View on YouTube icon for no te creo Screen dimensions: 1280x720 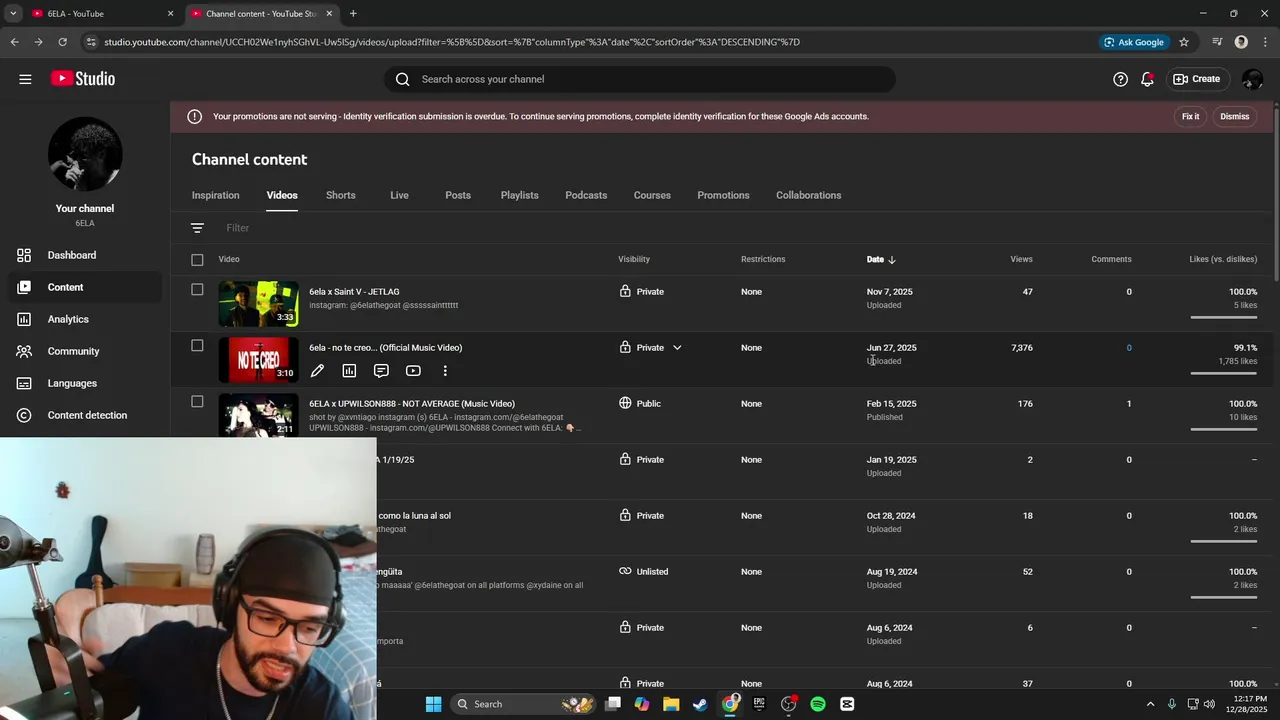click(413, 371)
